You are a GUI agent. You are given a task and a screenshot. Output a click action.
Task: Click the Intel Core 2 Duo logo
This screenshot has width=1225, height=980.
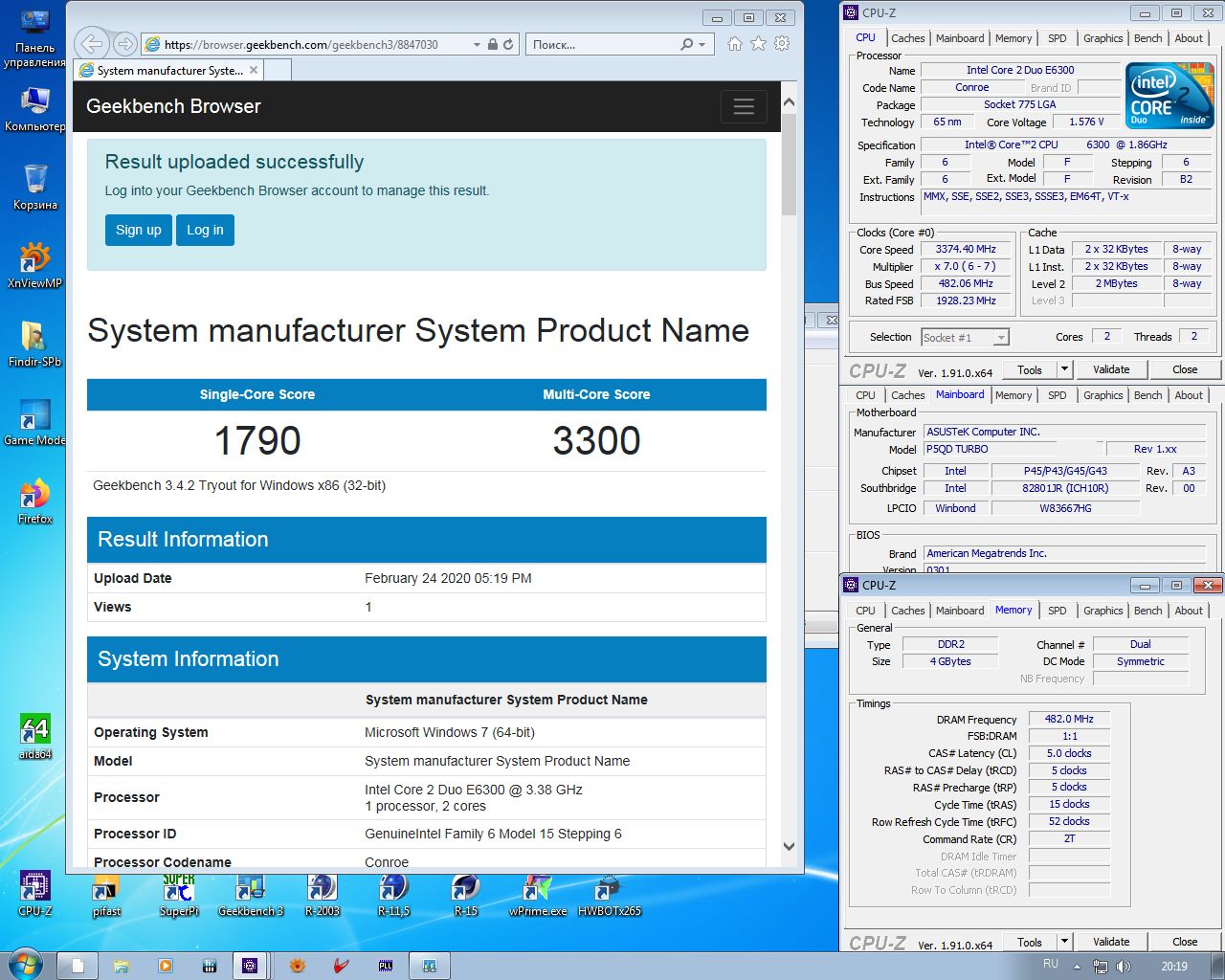tap(1169, 96)
